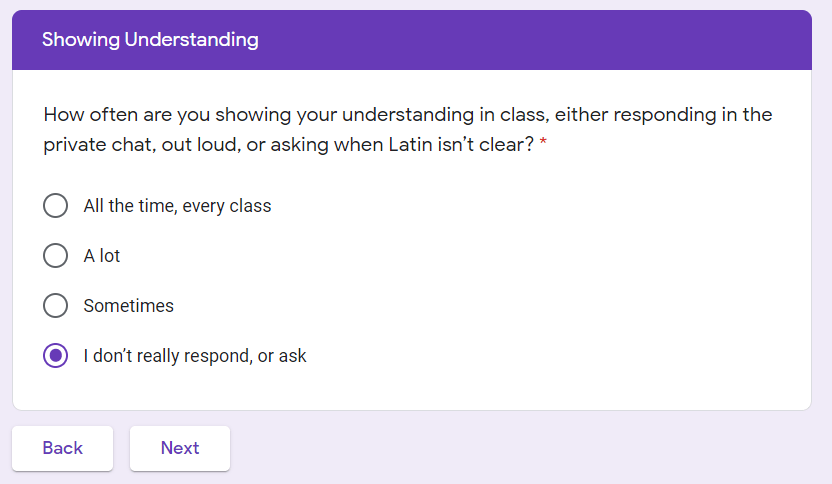
Task: Pick the "Sometimes" radio button
Action: [x=56, y=306]
